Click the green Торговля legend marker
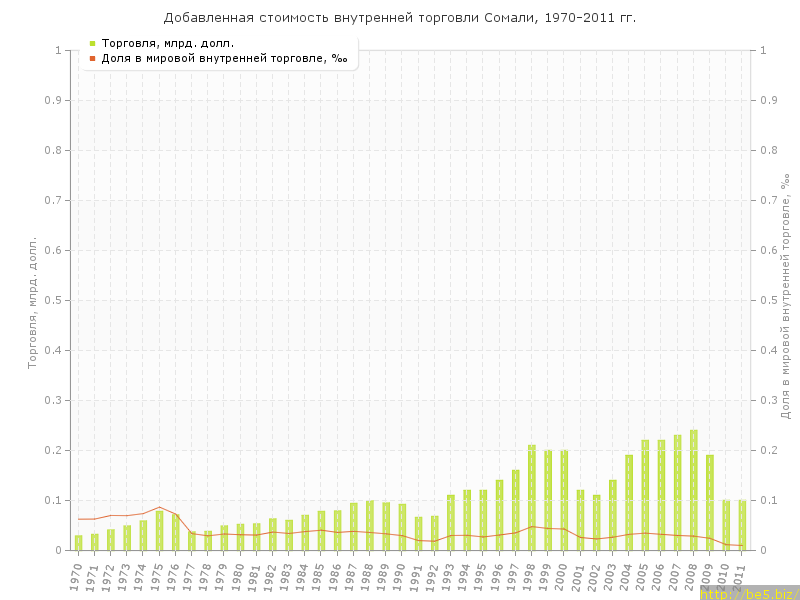The height and width of the screenshot is (600, 800). [x=92, y=43]
